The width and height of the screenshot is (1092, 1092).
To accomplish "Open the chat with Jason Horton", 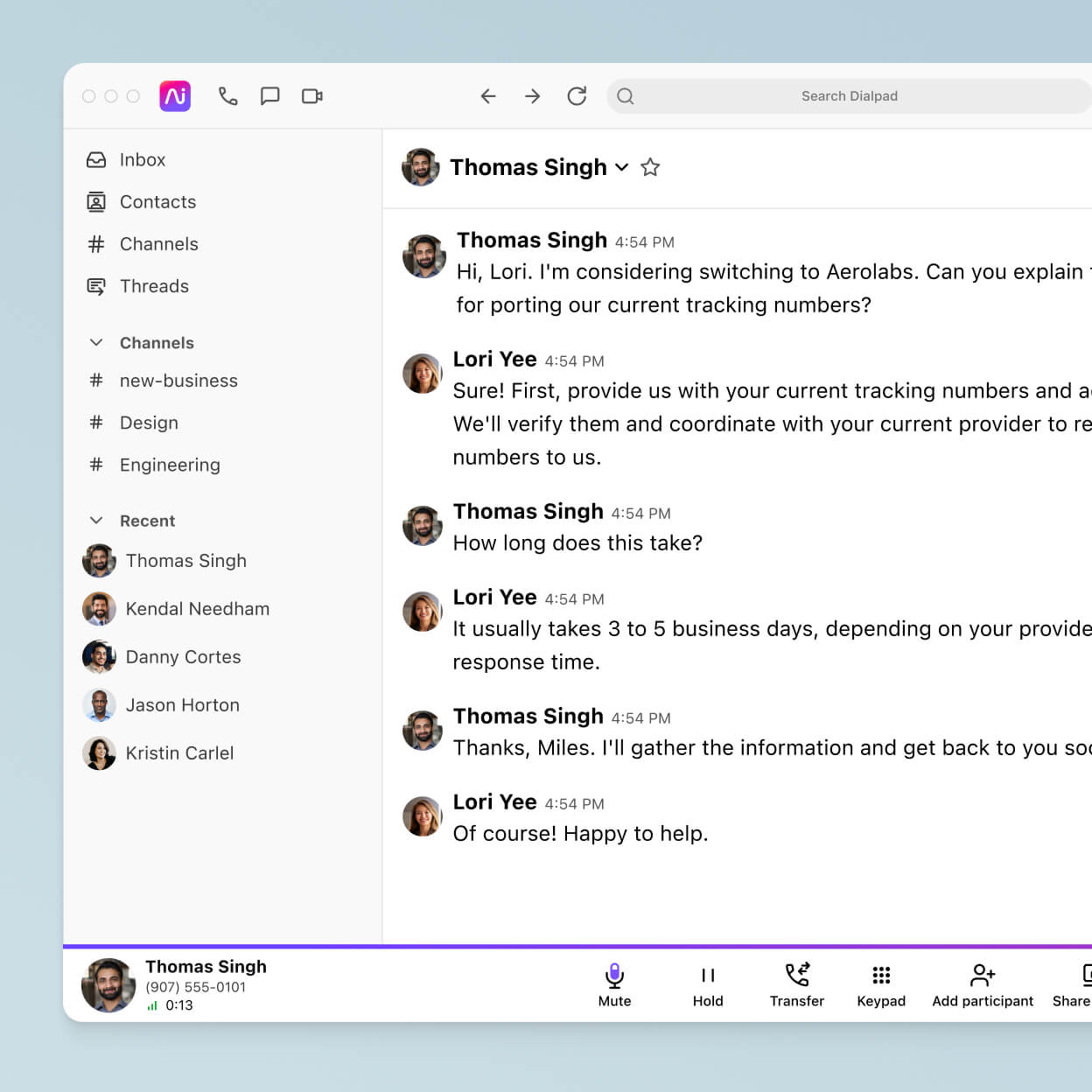I will point(182,705).
